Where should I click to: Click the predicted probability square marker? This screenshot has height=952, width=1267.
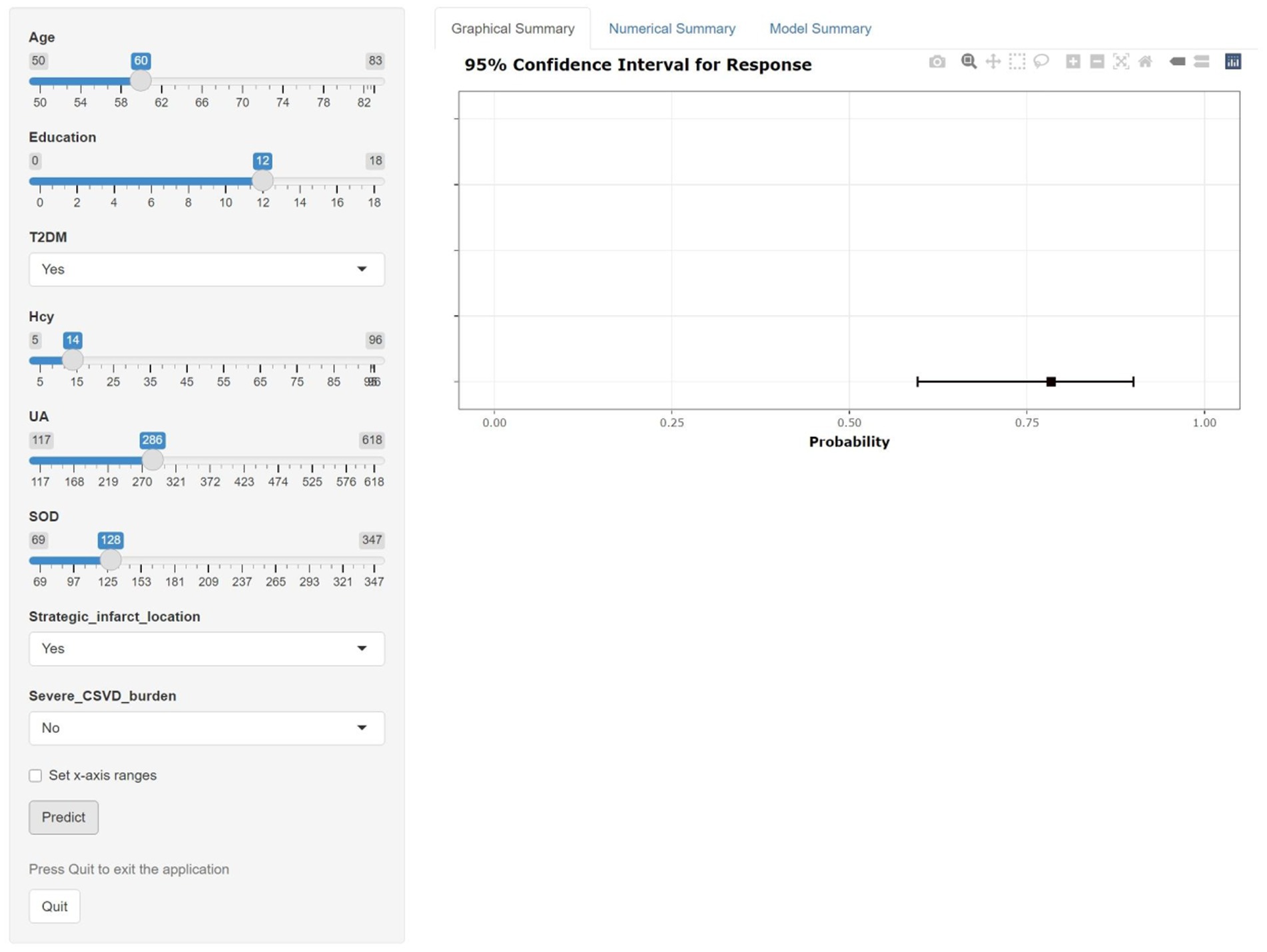[1051, 382]
